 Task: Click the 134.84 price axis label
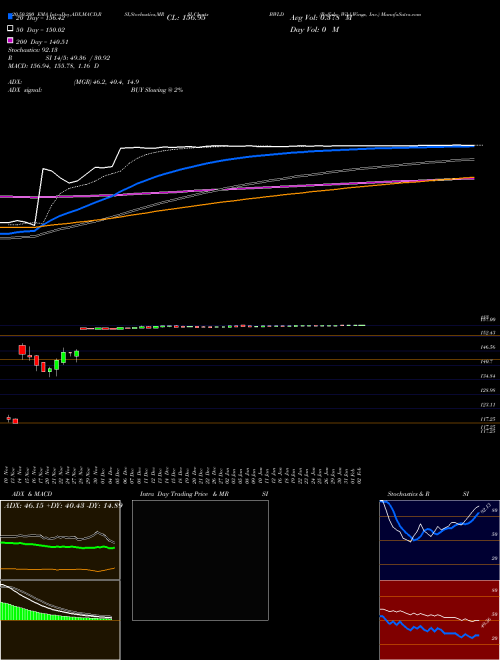coord(488,376)
